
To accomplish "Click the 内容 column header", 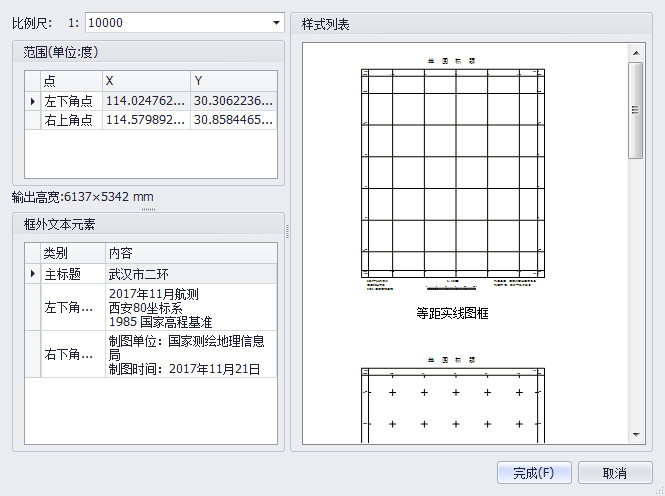I will [190, 252].
